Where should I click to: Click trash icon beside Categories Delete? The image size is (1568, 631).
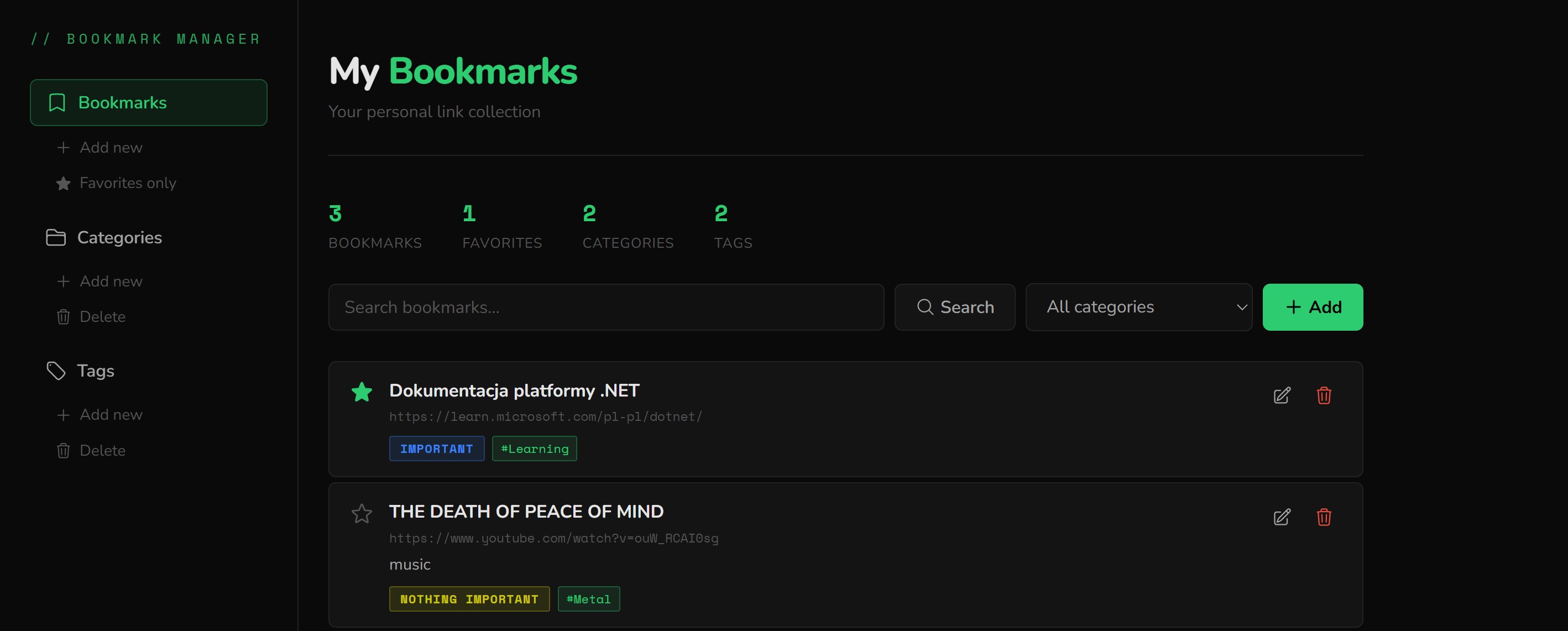point(63,317)
